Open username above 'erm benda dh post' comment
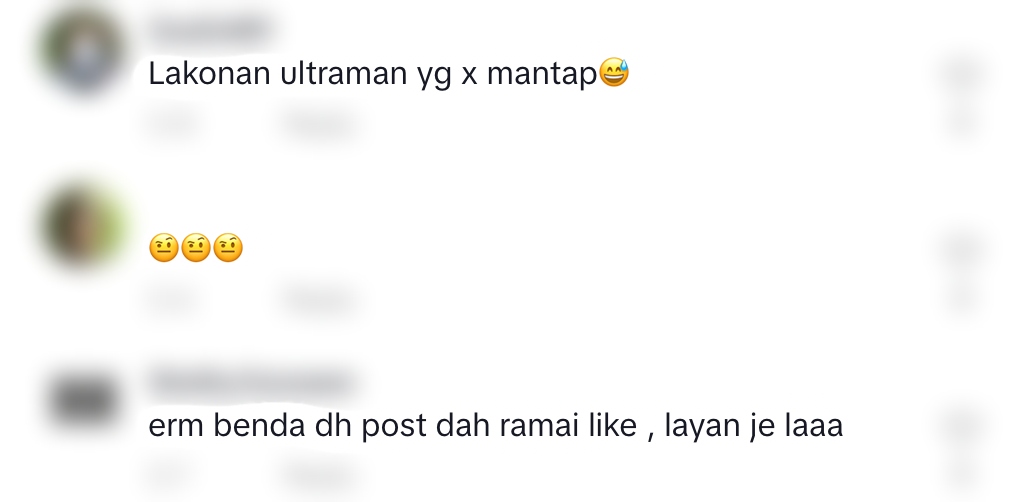The height and width of the screenshot is (502, 1034). coord(251,383)
